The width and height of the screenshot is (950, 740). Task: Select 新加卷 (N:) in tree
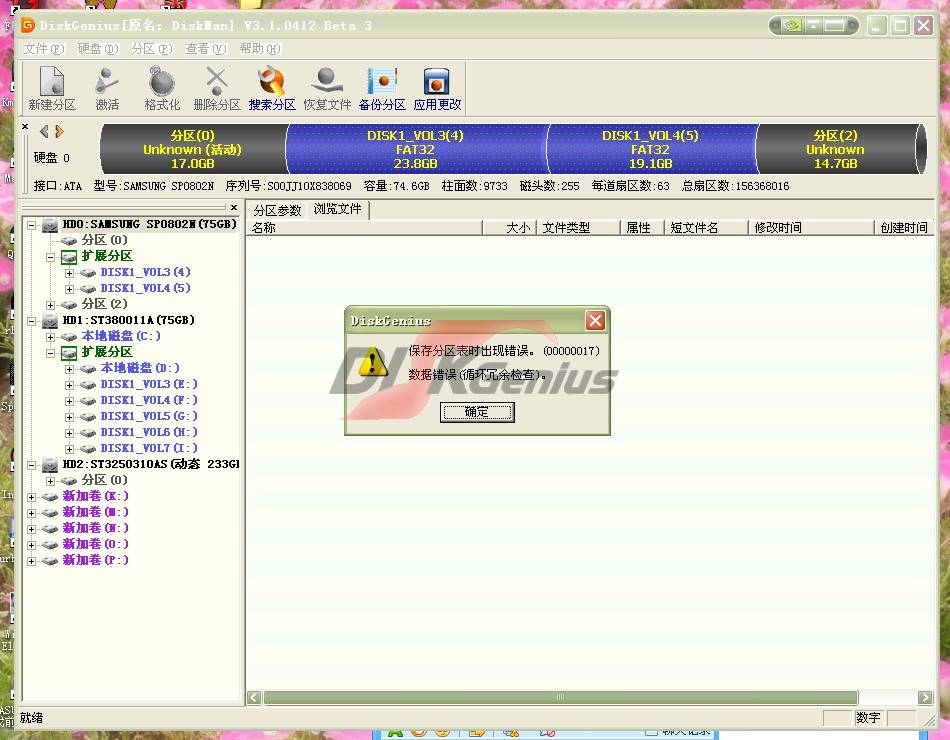click(x=95, y=528)
